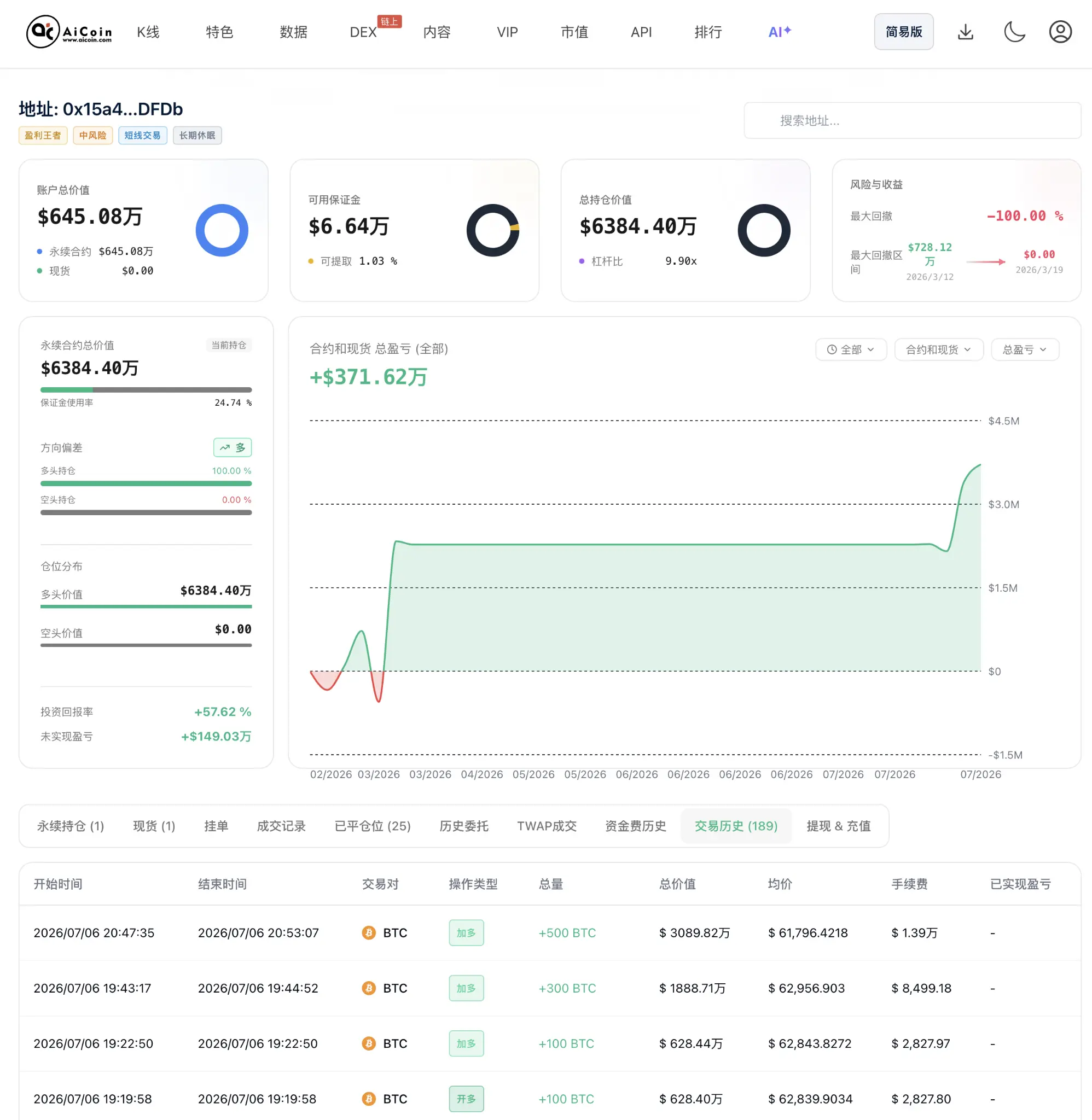Open the 特色 menu

[219, 32]
